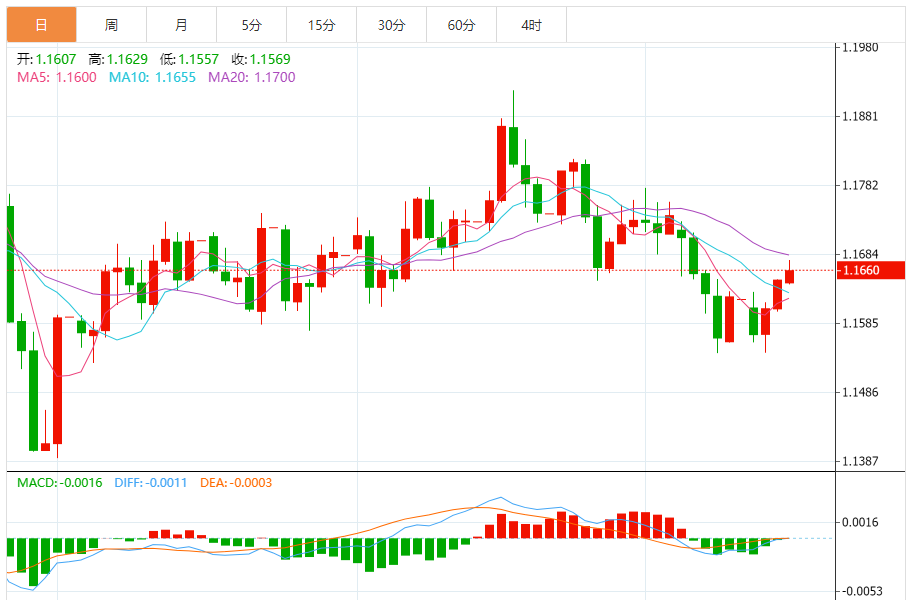Viewport: 913px width, 600px height.
Task: Click the 1.1881 price axis label
Action: tap(860, 116)
